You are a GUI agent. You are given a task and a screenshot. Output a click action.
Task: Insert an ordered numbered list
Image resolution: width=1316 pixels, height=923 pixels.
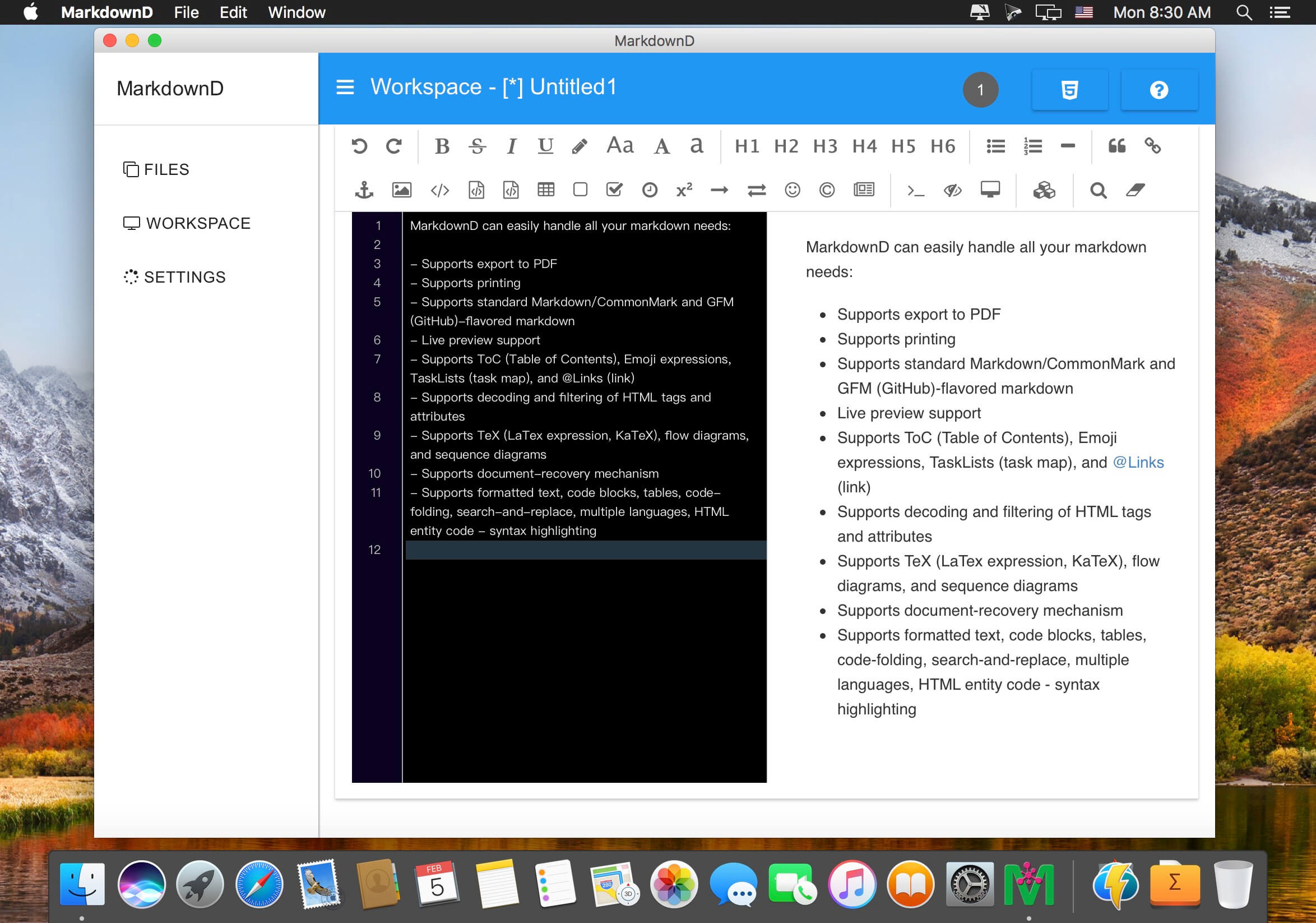pos(1032,146)
